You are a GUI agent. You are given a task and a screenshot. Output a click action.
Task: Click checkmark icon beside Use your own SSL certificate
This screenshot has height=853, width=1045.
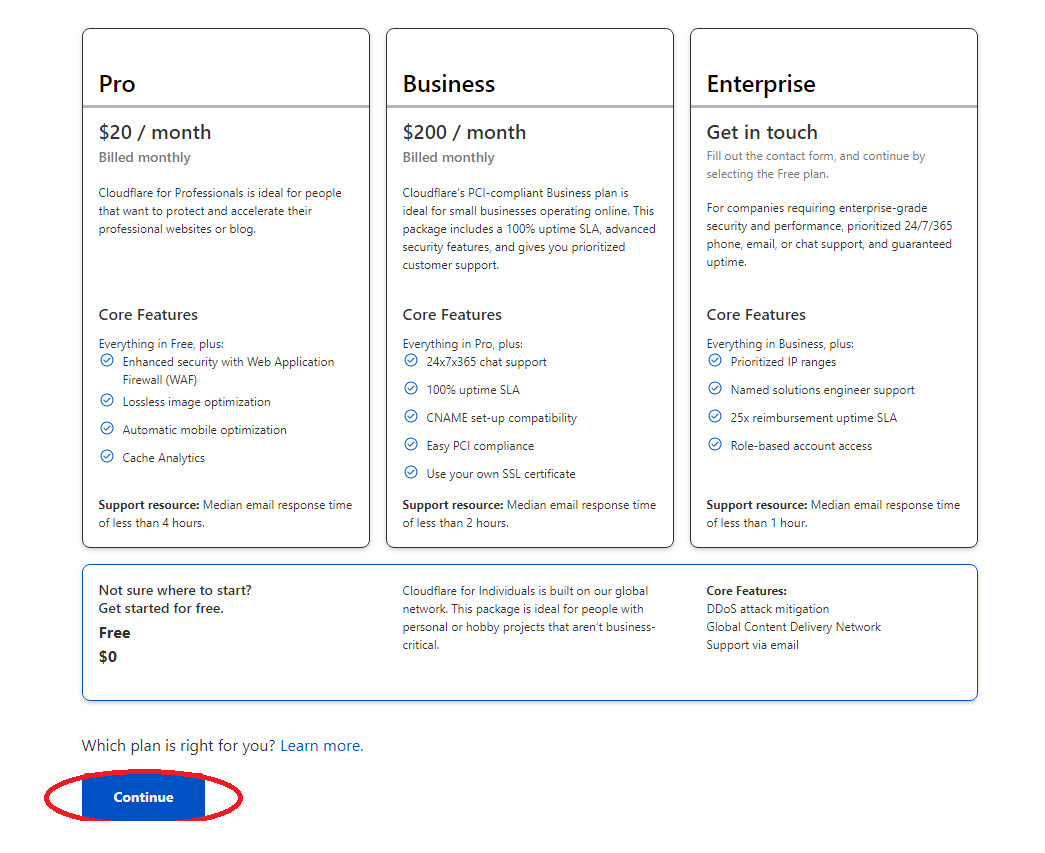tap(411, 472)
